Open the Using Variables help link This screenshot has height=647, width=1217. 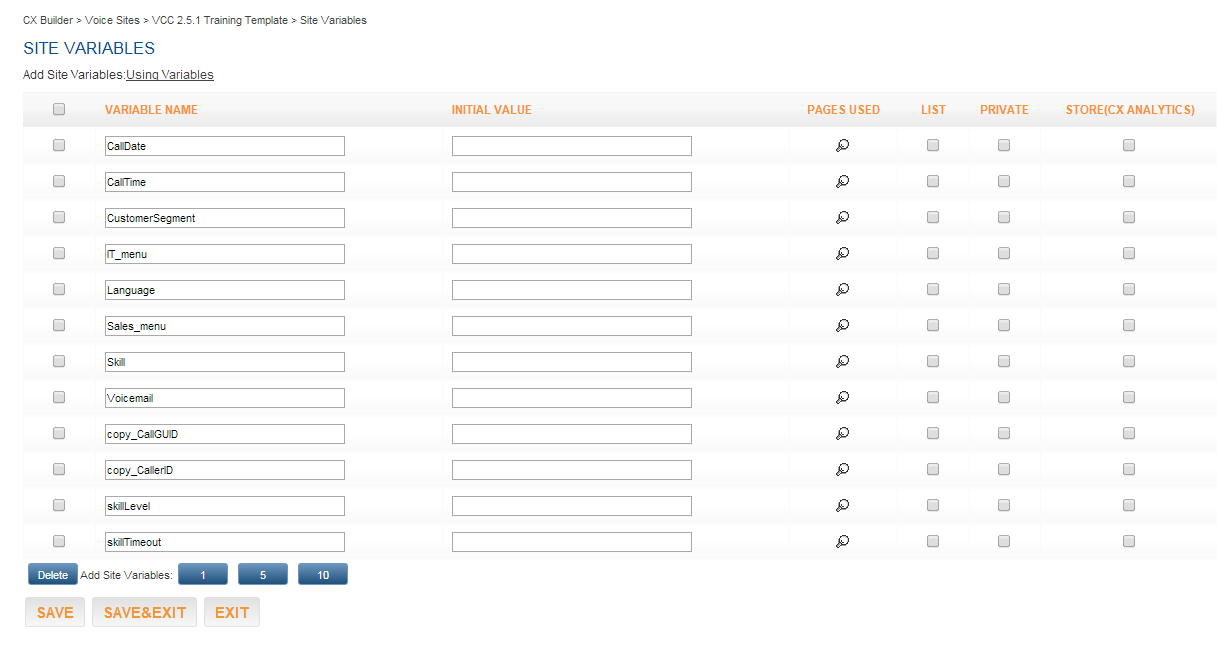[170, 75]
